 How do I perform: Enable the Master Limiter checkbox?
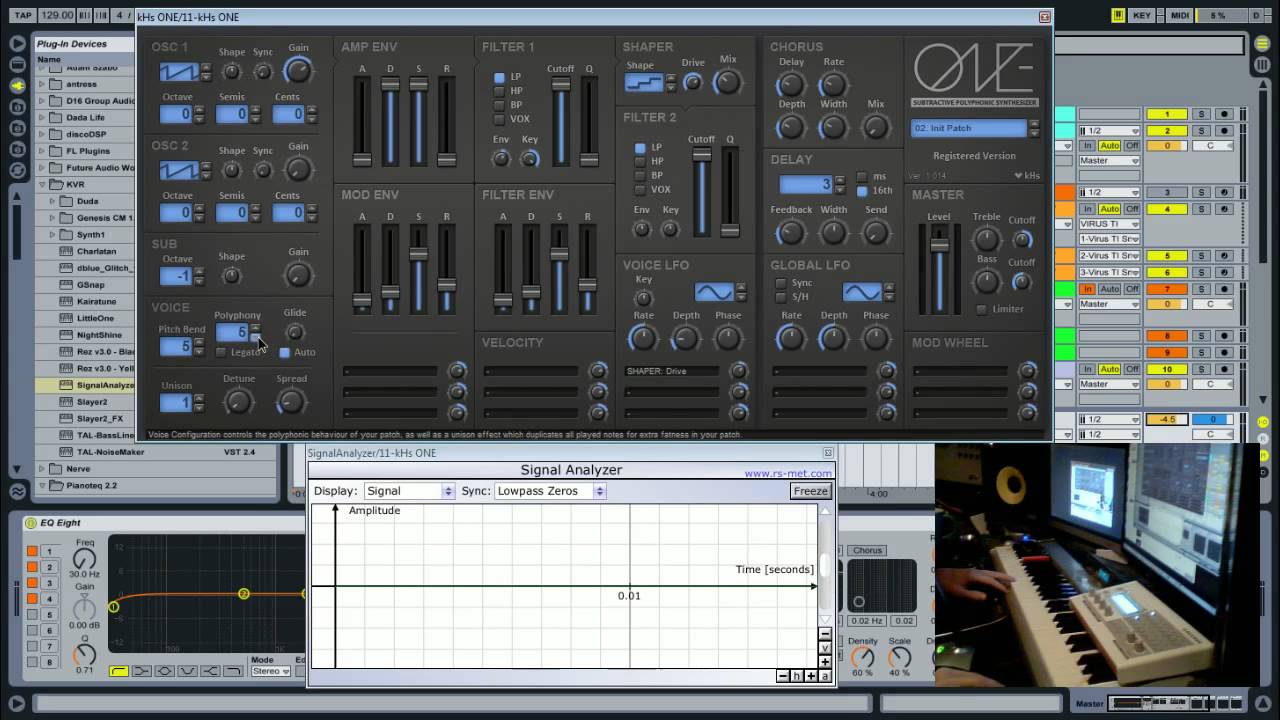981,309
